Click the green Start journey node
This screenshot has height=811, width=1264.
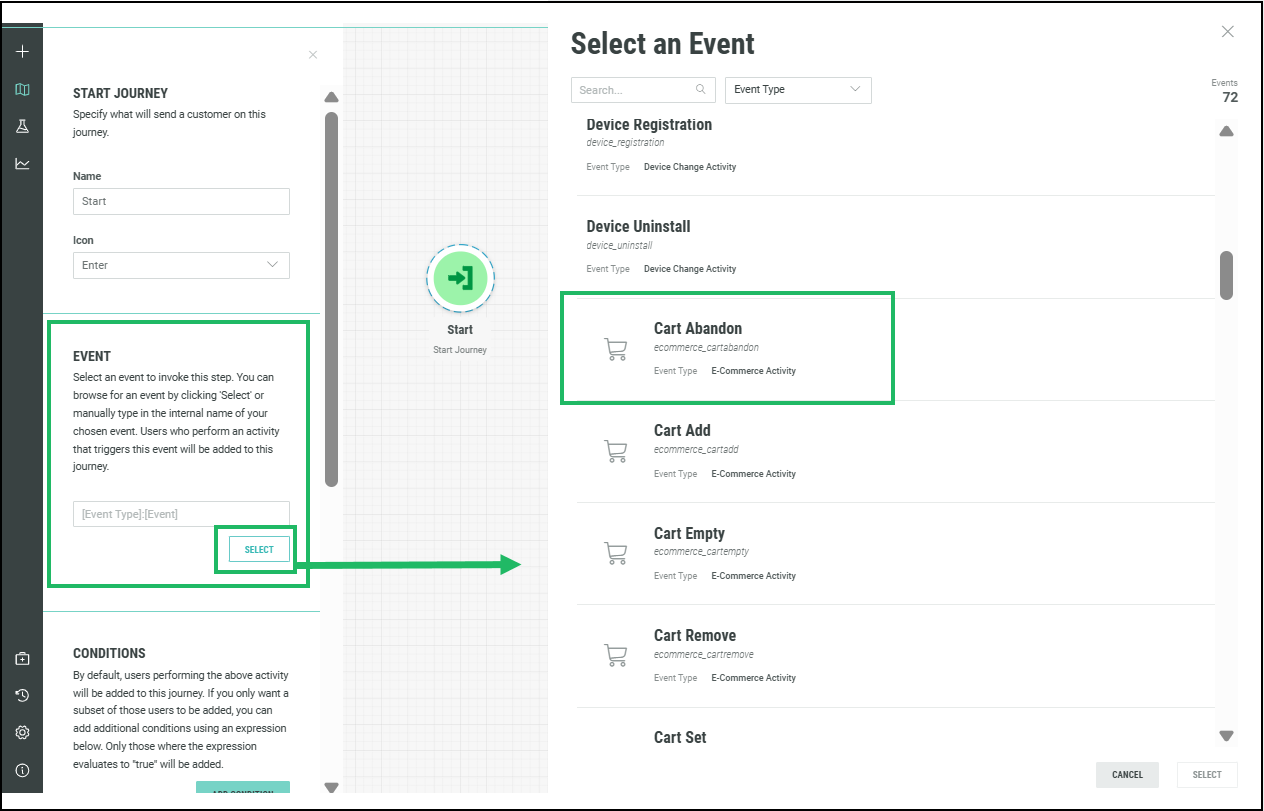(460, 278)
